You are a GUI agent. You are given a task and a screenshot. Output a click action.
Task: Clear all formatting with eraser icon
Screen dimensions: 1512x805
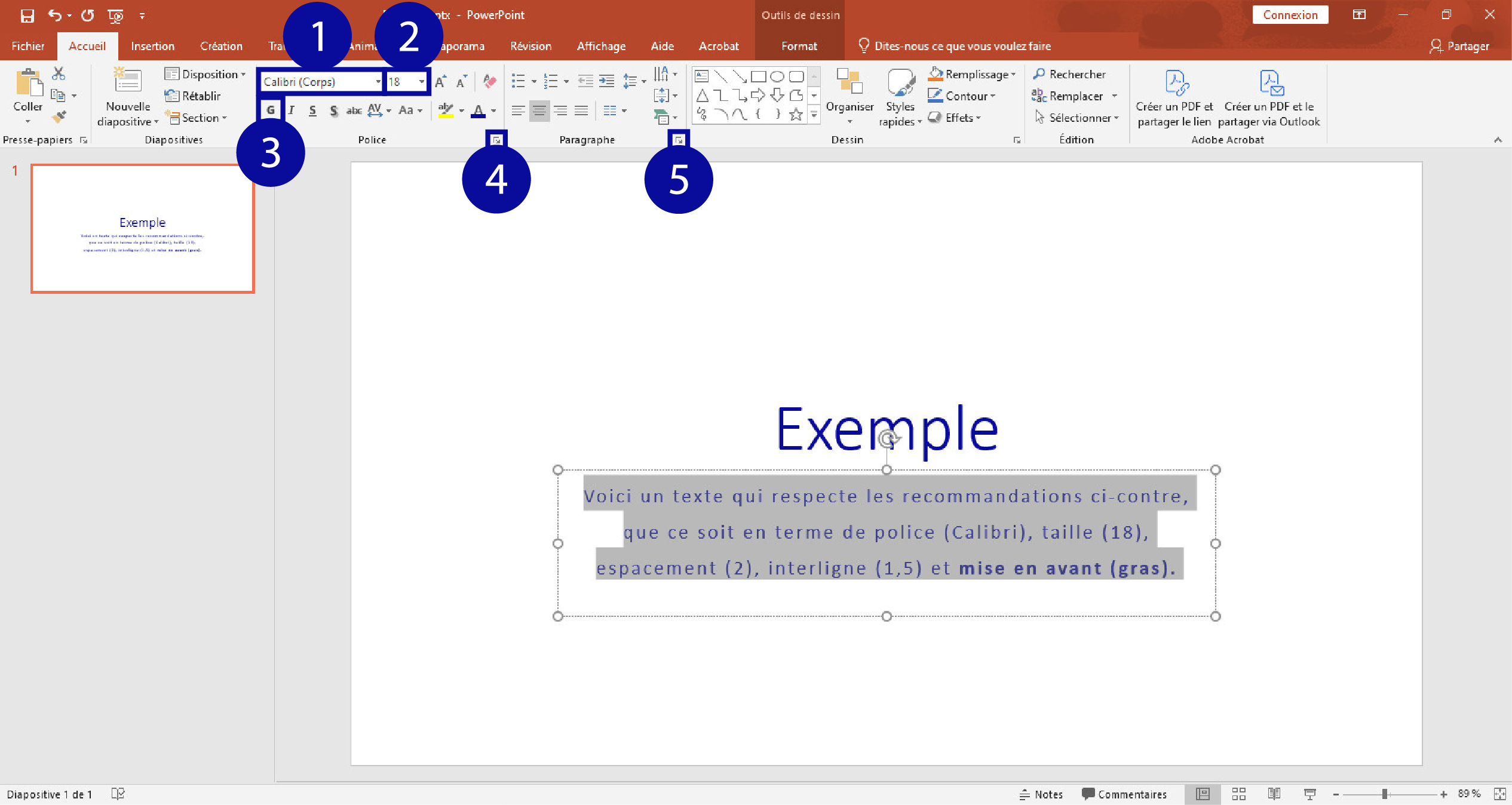(489, 81)
